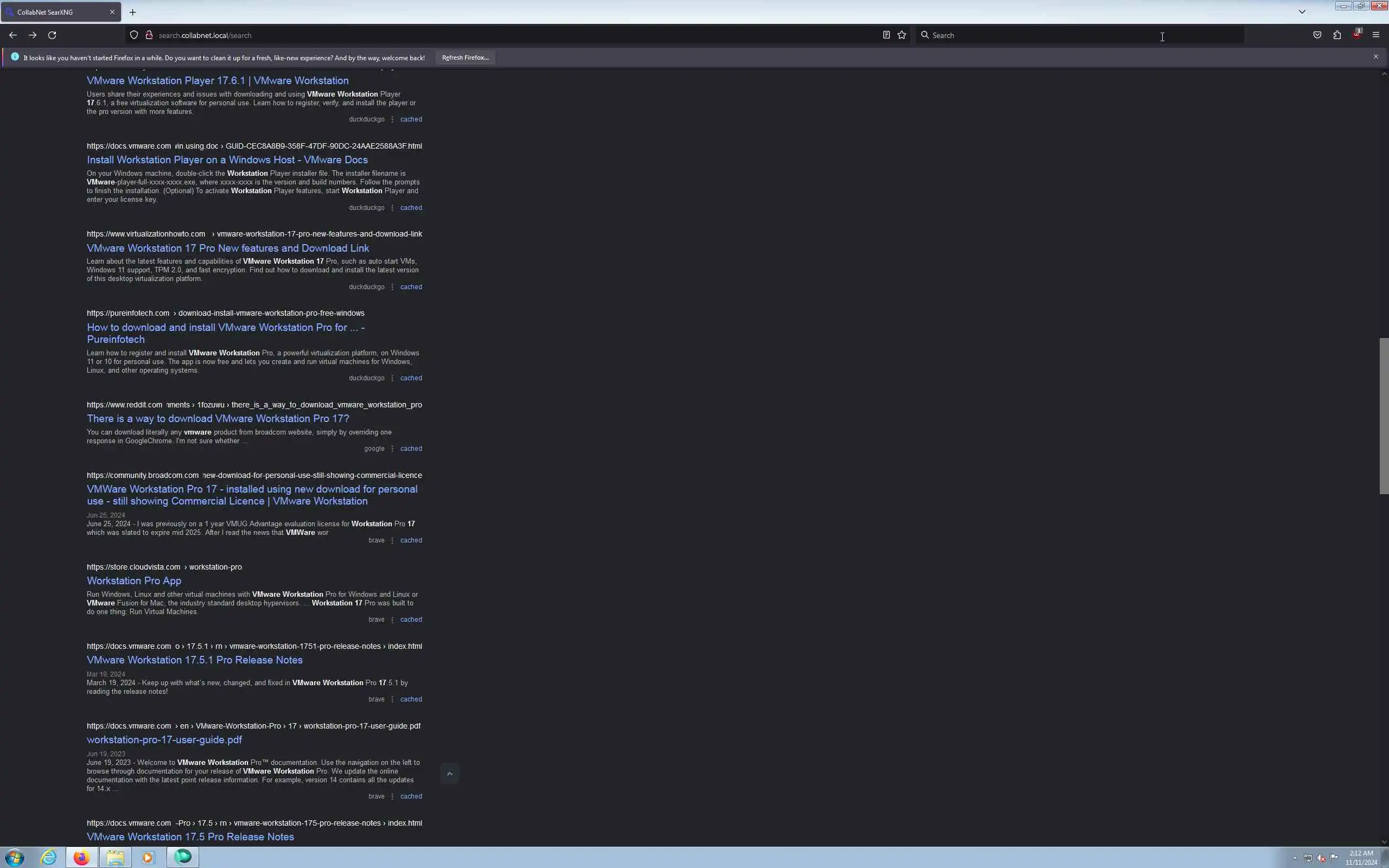The image size is (1389, 868).
Task: Click the scroll-to-top arrow button
Action: click(x=449, y=774)
